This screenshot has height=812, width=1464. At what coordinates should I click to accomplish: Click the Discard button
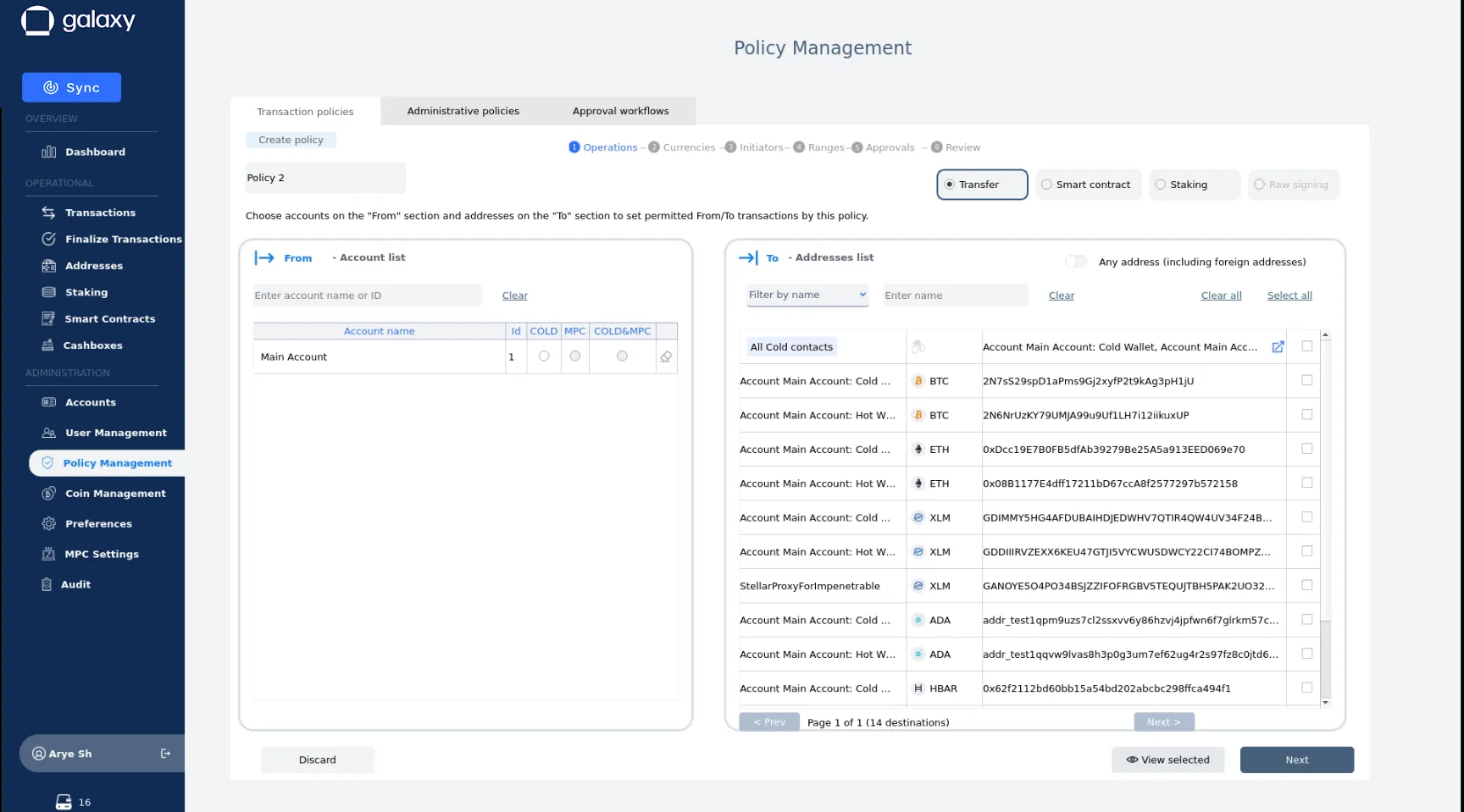tap(318, 760)
